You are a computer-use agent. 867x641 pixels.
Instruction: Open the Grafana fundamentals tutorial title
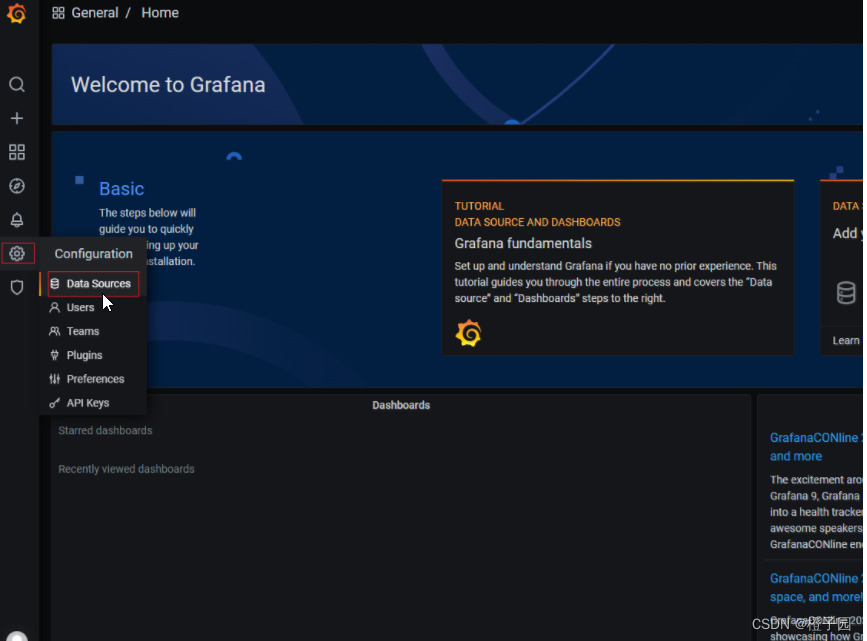tap(523, 243)
